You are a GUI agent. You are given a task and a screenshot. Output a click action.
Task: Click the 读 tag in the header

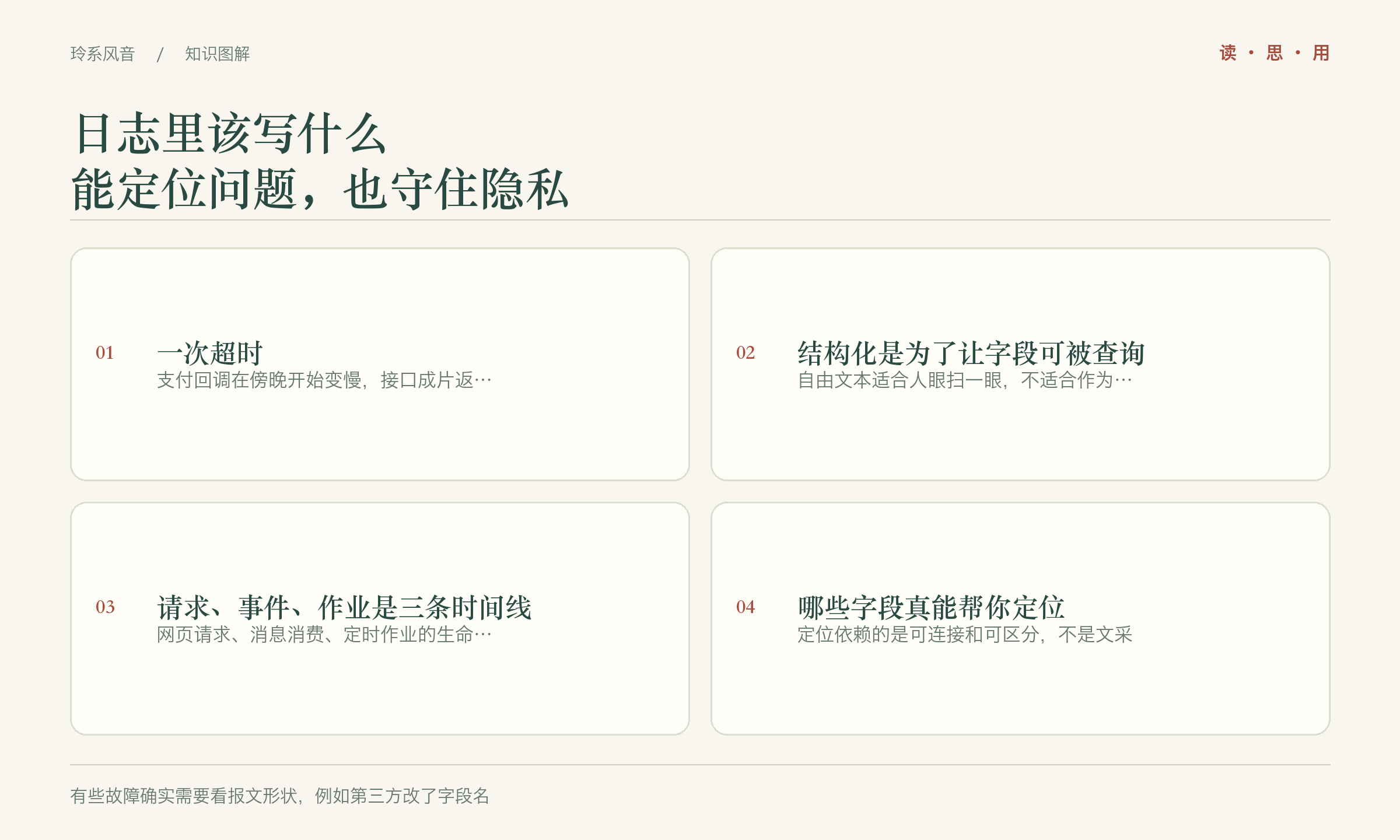[1228, 53]
